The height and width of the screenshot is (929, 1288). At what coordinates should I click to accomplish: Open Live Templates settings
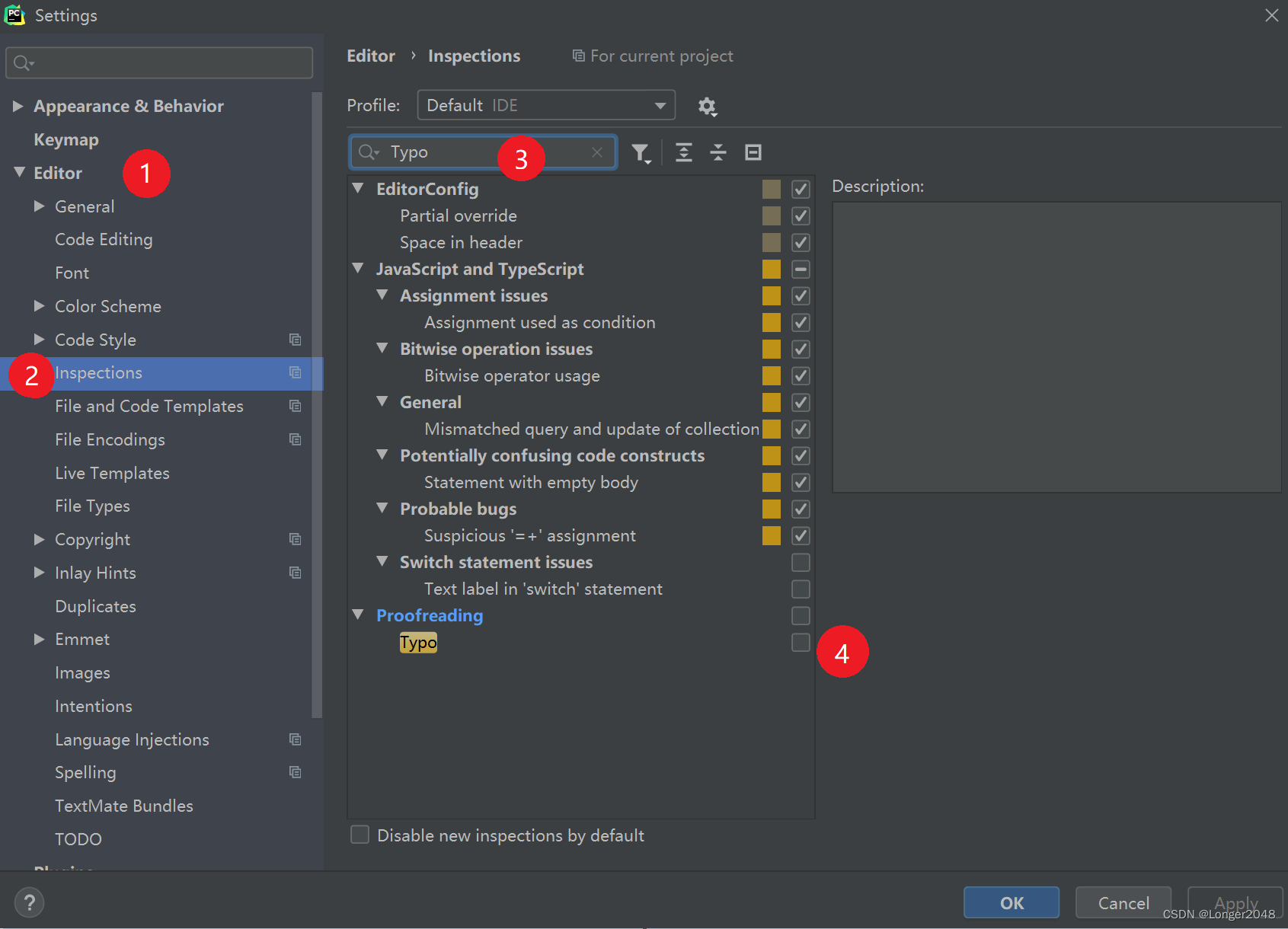pyautogui.click(x=112, y=473)
